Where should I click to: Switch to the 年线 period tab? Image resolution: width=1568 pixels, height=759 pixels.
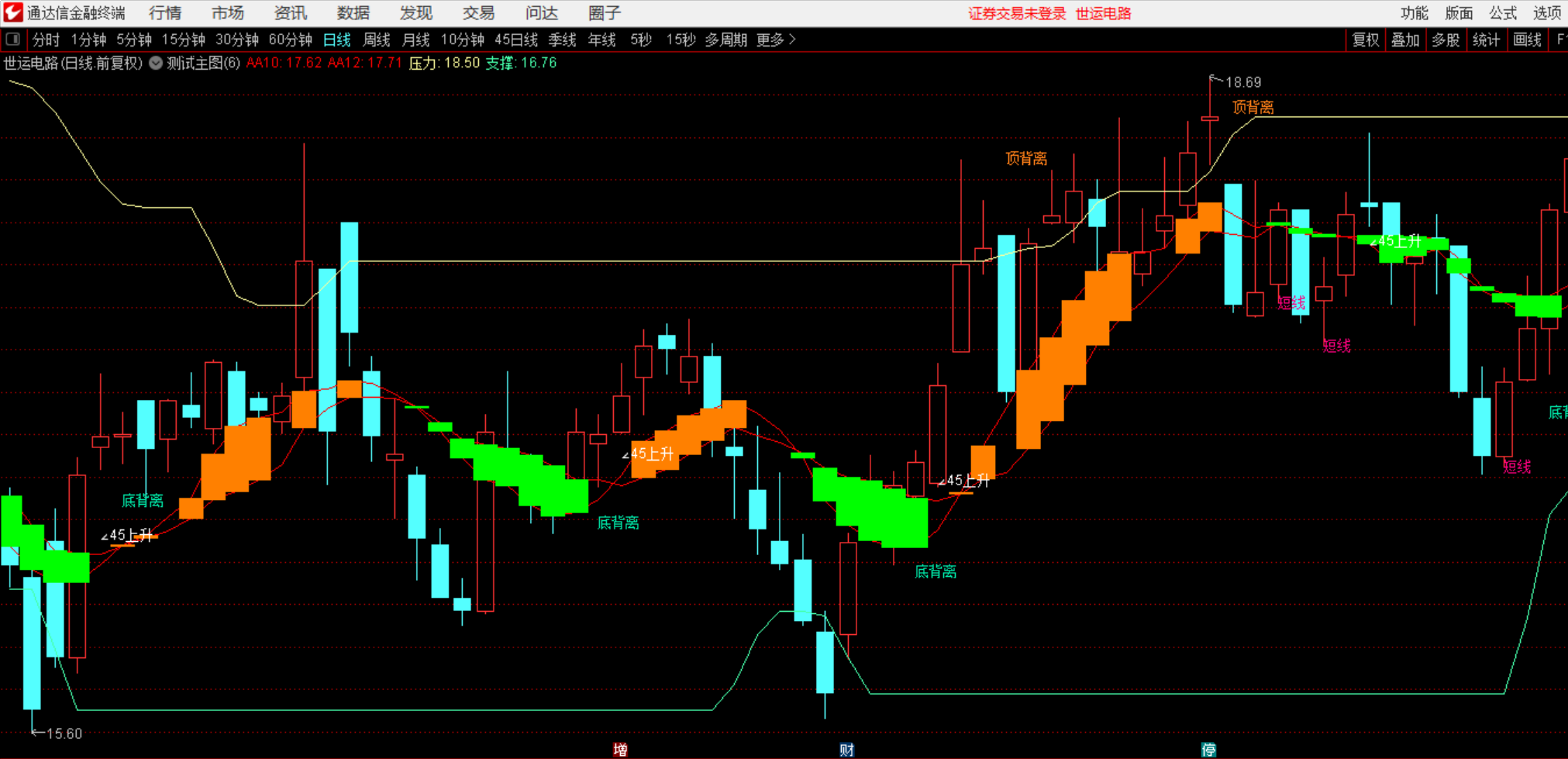[602, 40]
